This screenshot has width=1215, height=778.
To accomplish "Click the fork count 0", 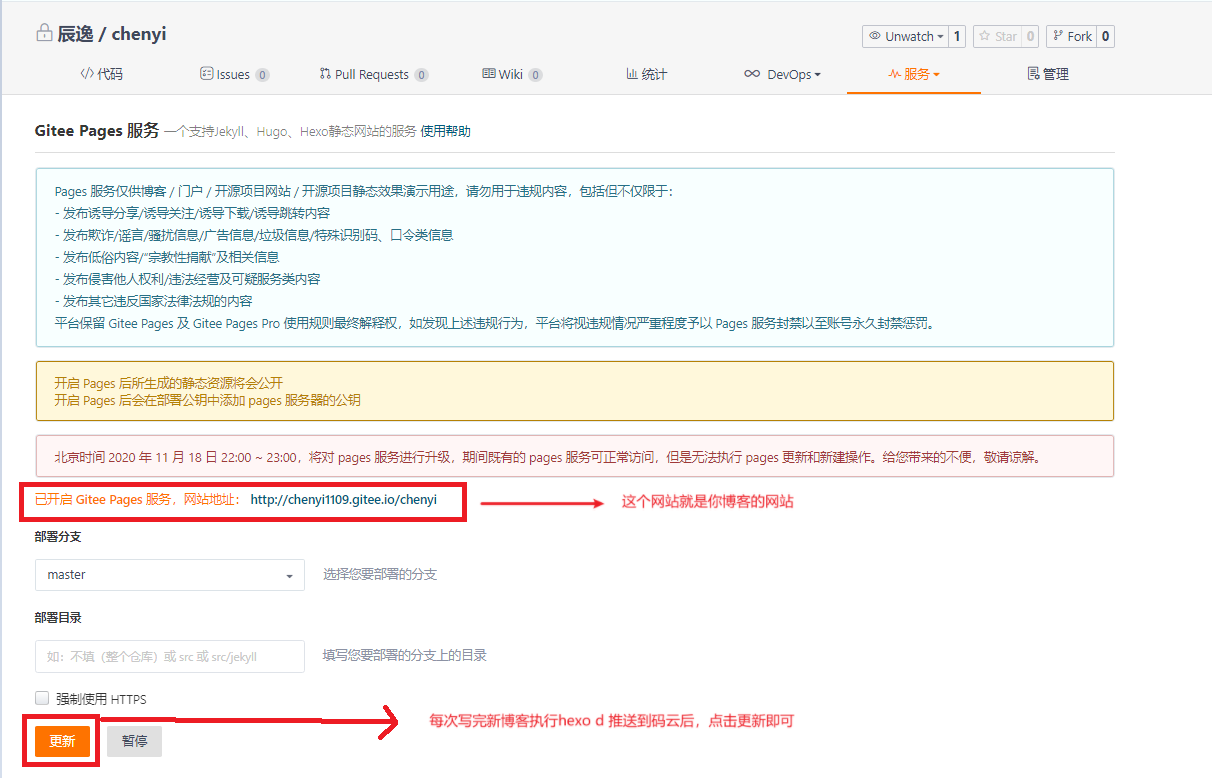I will (1105, 36).
